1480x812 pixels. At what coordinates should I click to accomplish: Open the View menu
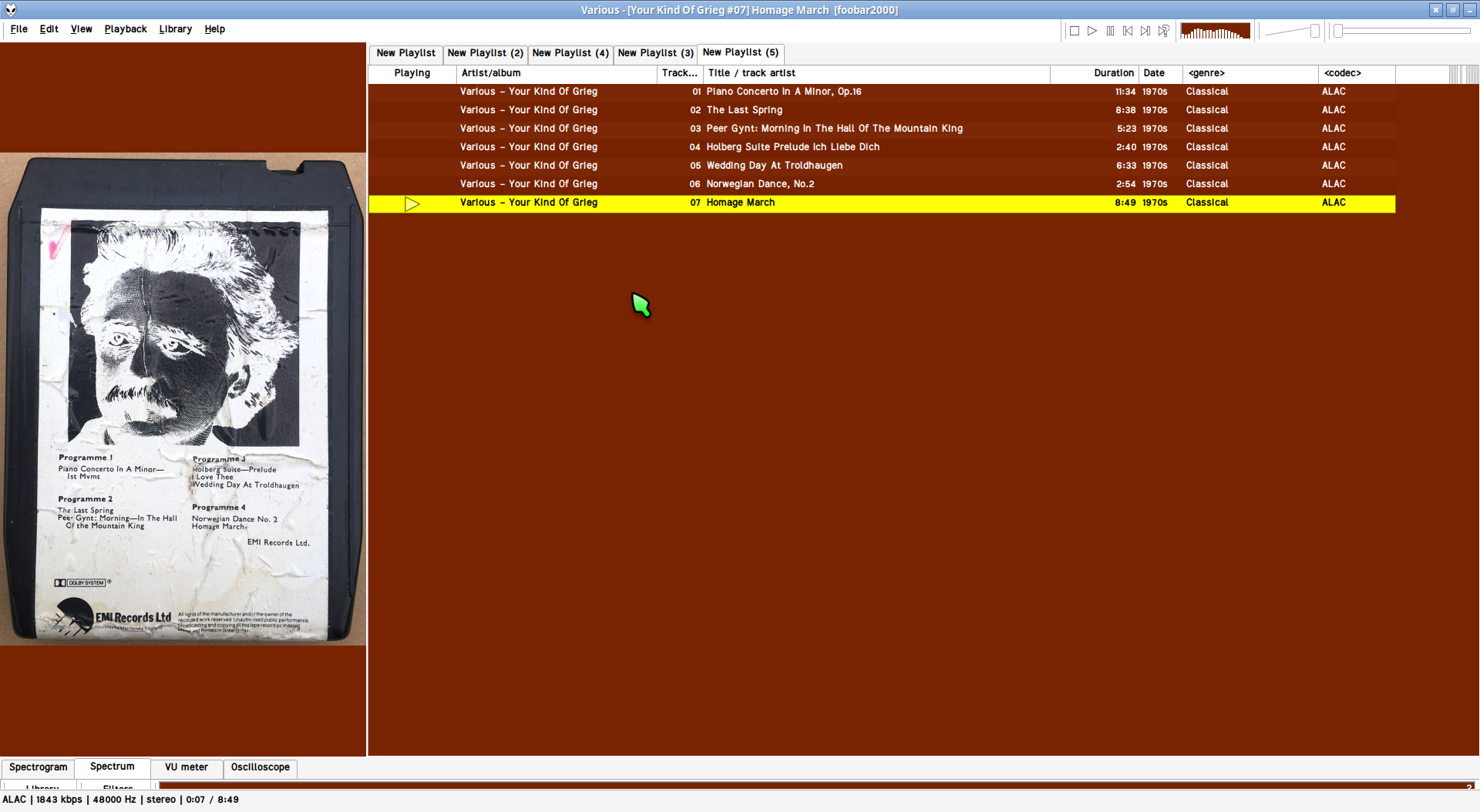81,29
